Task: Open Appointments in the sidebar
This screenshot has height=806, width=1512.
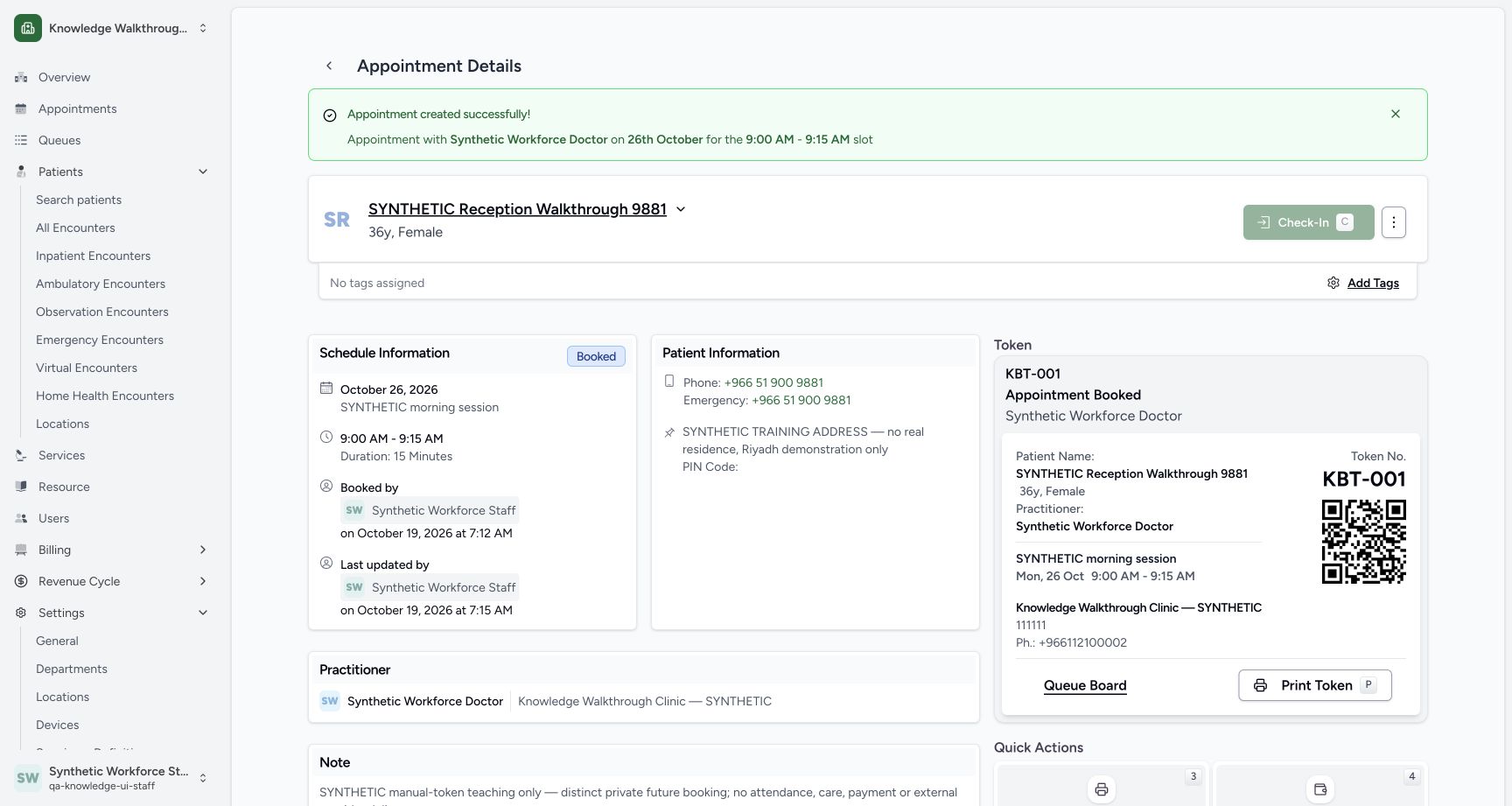Action: (77, 109)
